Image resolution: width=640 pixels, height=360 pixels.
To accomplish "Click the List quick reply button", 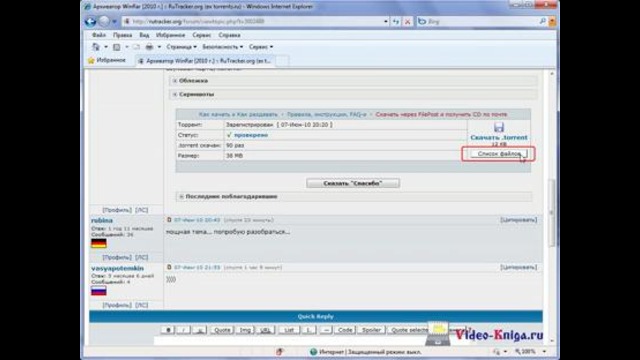I will [289, 330].
